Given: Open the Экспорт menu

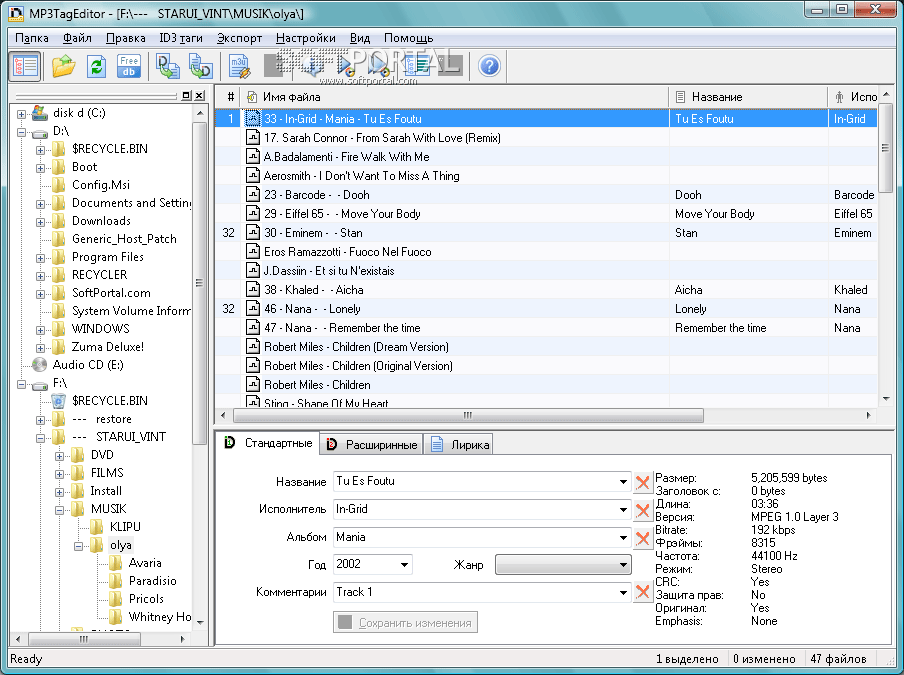Looking at the screenshot, I should [x=239, y=38].
